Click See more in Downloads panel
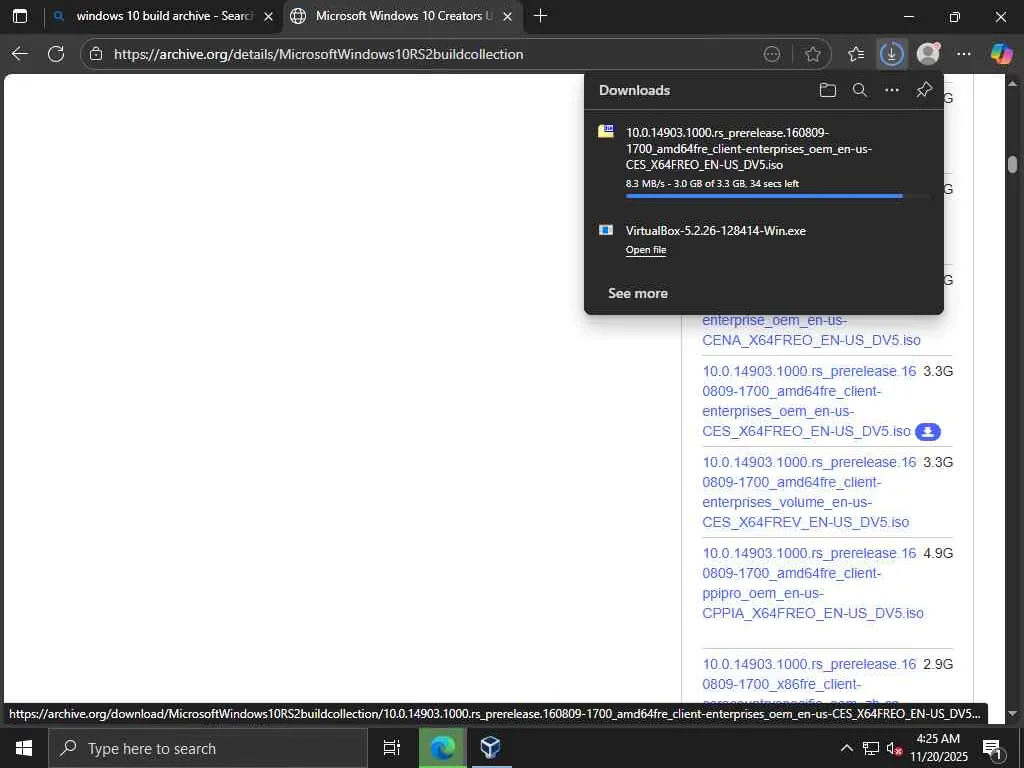 pos(638,293)
